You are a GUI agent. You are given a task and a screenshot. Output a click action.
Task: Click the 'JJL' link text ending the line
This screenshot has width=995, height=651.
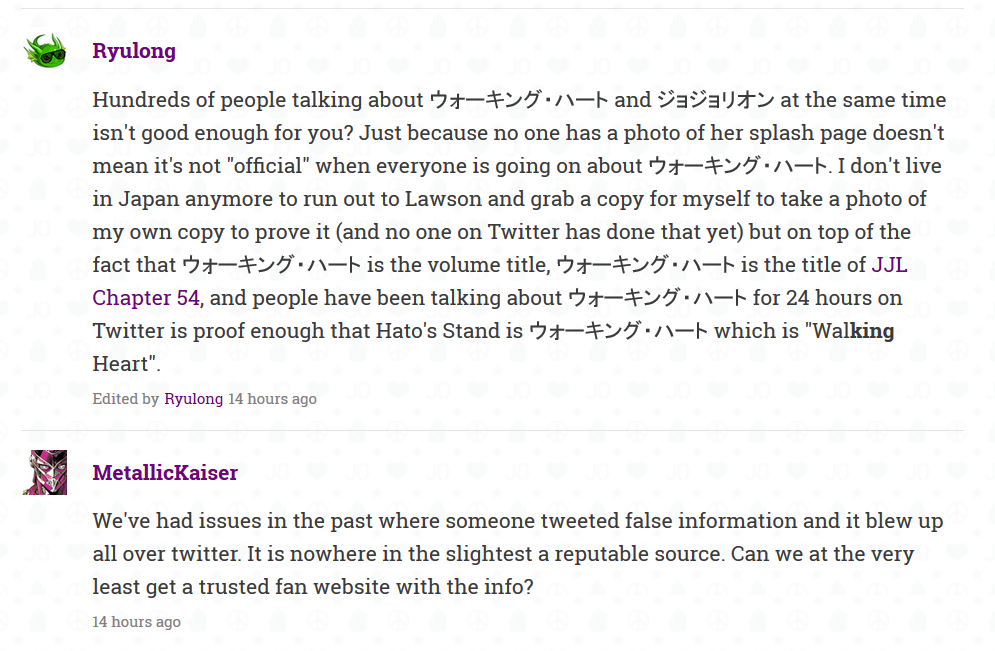click(889, 265)
